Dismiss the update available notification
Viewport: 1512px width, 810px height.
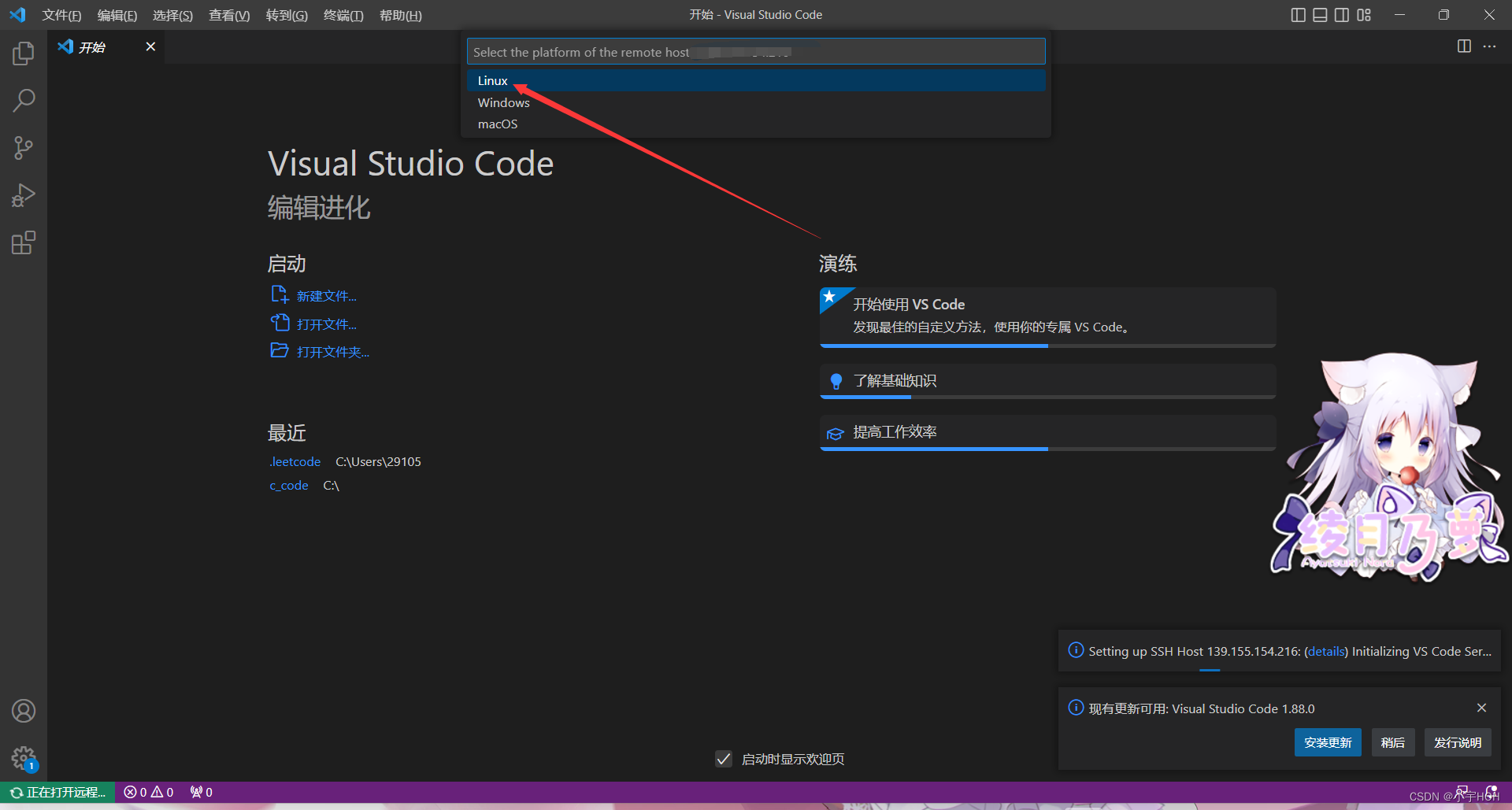(1481, 708)
